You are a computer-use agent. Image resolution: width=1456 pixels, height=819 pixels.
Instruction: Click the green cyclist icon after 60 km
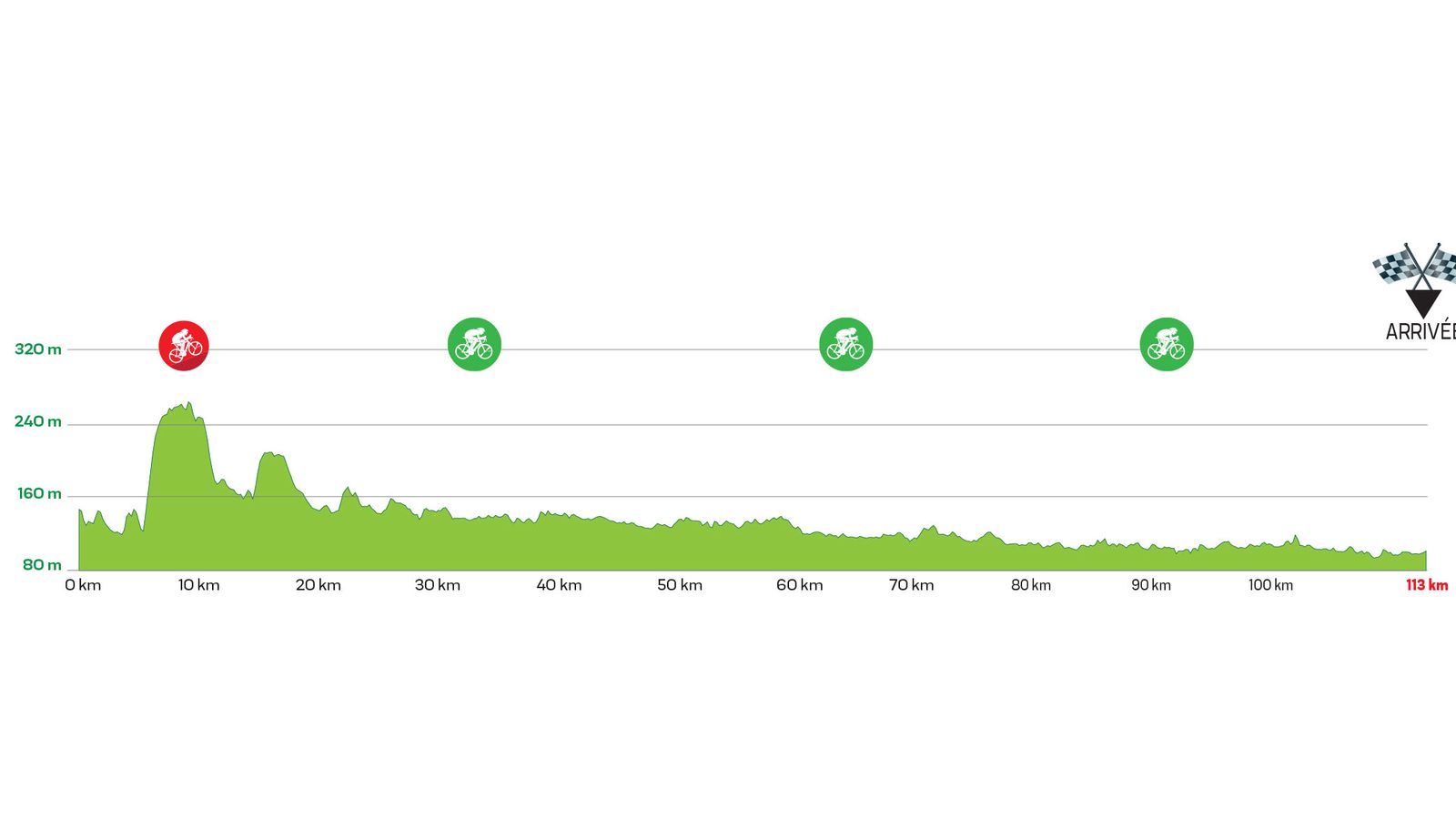coord(845,344)
